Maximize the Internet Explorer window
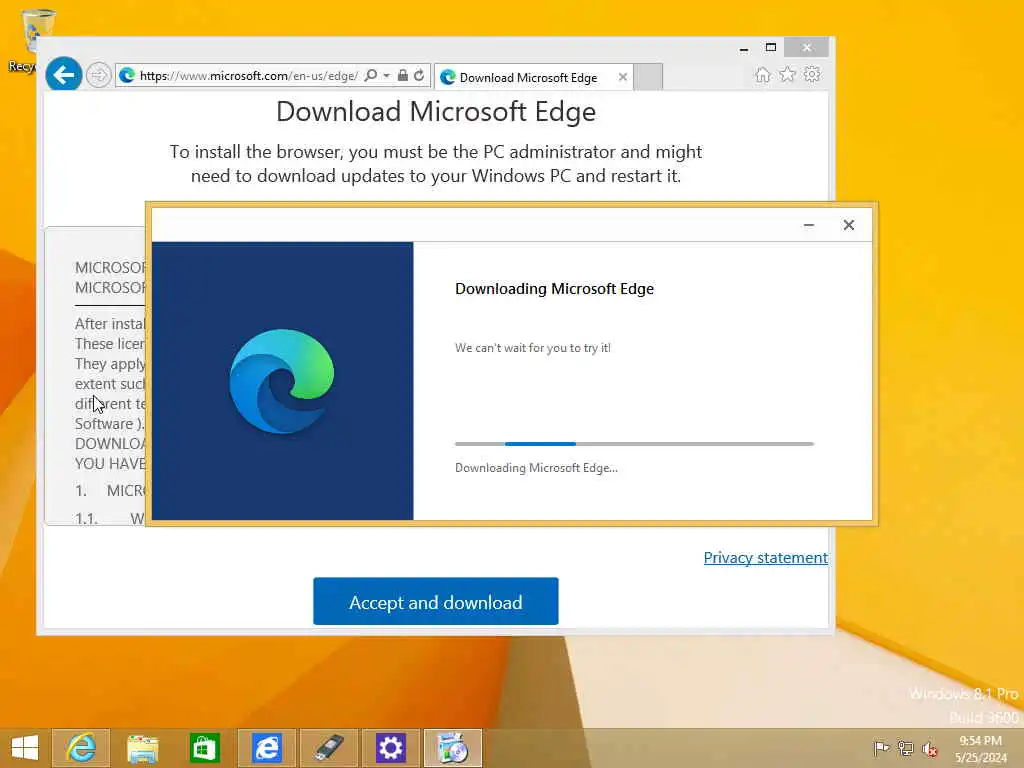The image size is (1024, 768). coord(771,47)
